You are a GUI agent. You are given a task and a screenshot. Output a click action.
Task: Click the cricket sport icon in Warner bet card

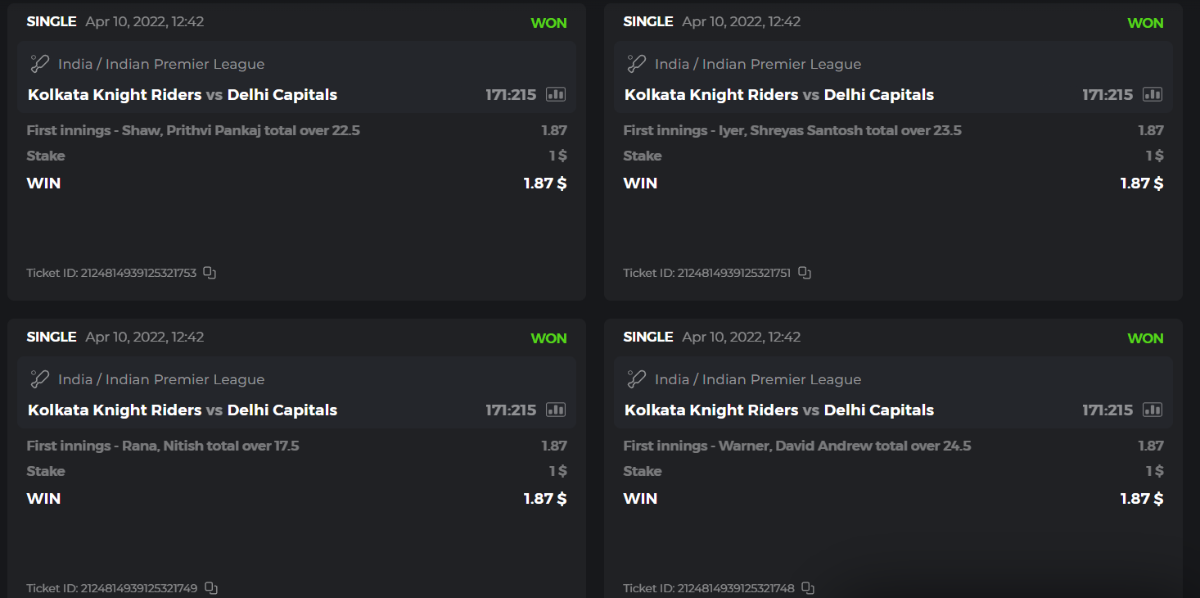(x=636, y=379)
